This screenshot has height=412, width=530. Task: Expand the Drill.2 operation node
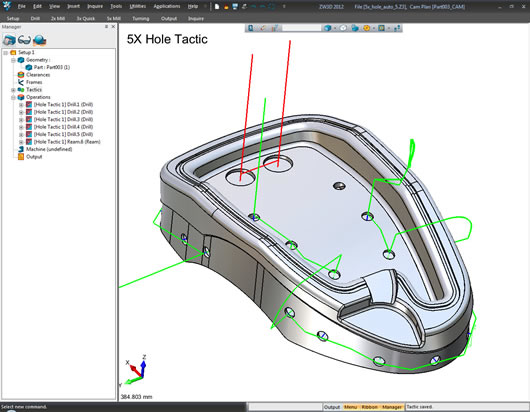[x=21, y=112]
